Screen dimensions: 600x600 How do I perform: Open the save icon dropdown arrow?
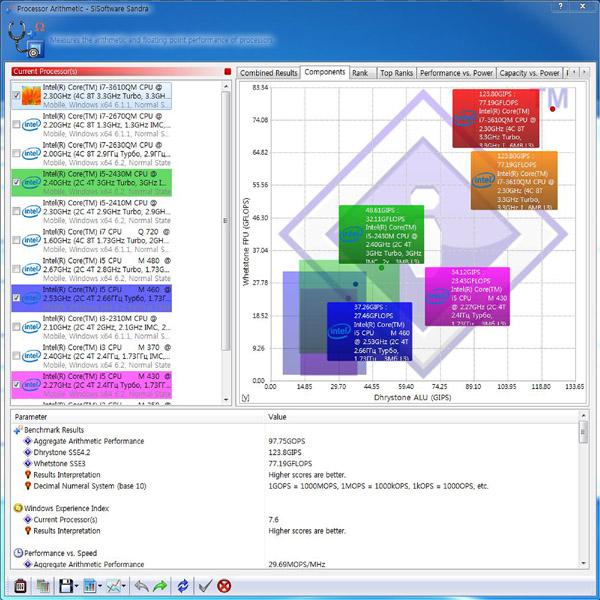pyautogui.click(x=76, y=586)
